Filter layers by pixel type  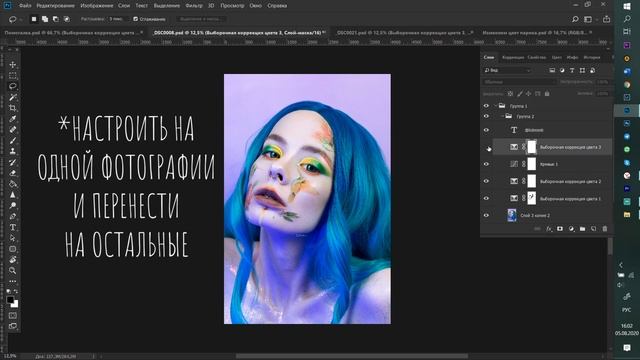coord(552,70)
